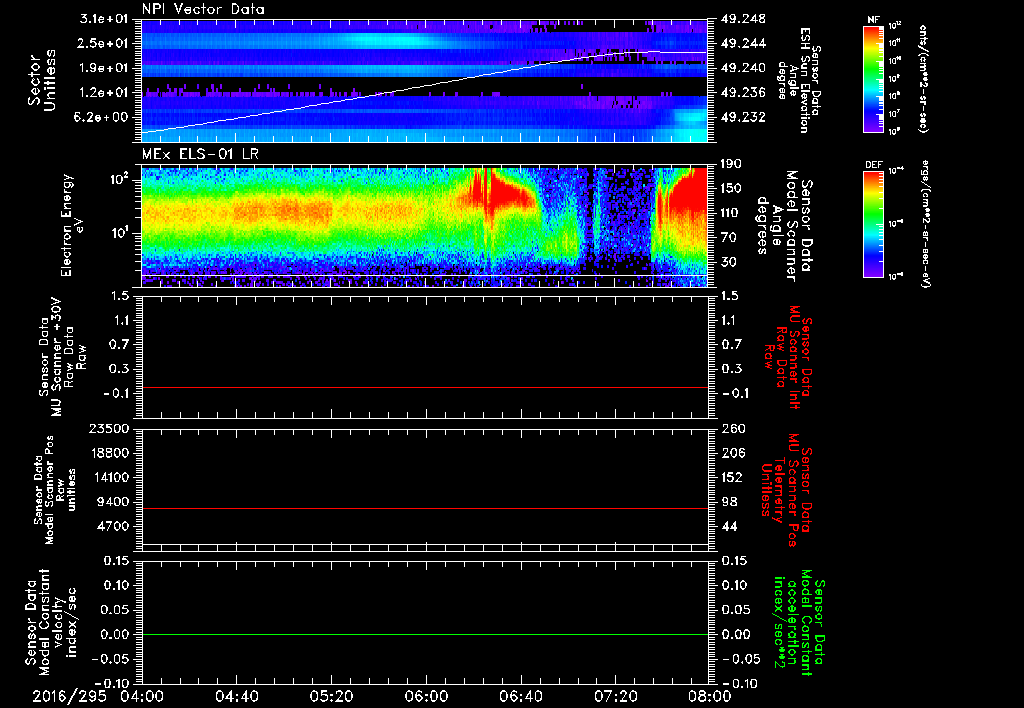Click the 4700 scanner position tick value
This screenshot has height=708, width=1024.
112,526
